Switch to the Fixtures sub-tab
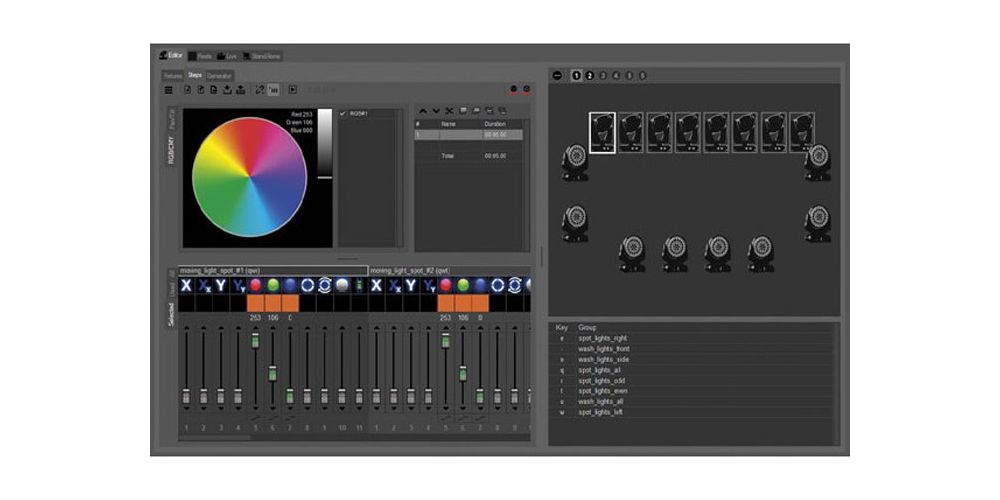This screenshot has height=500, width=1000. (173, 75)
